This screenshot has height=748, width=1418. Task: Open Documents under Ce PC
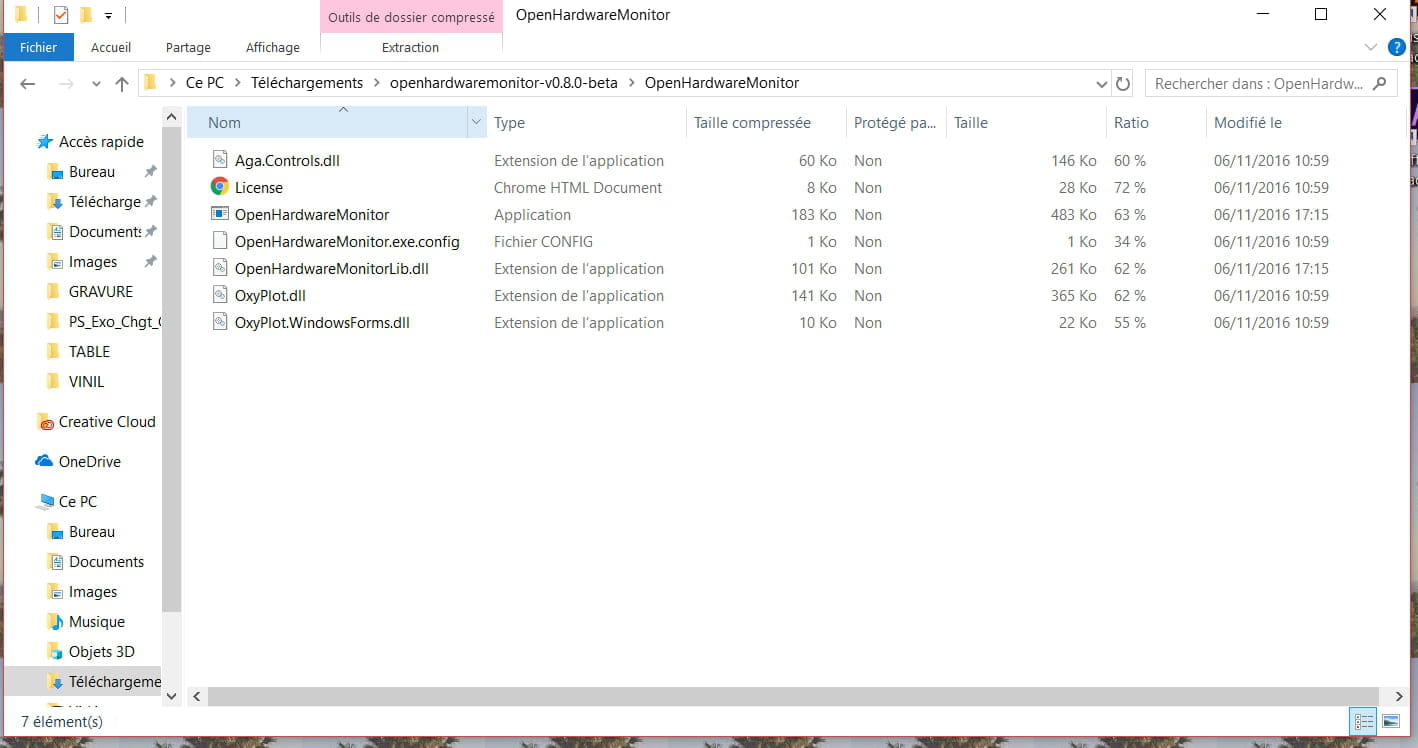tap(106, 562)
